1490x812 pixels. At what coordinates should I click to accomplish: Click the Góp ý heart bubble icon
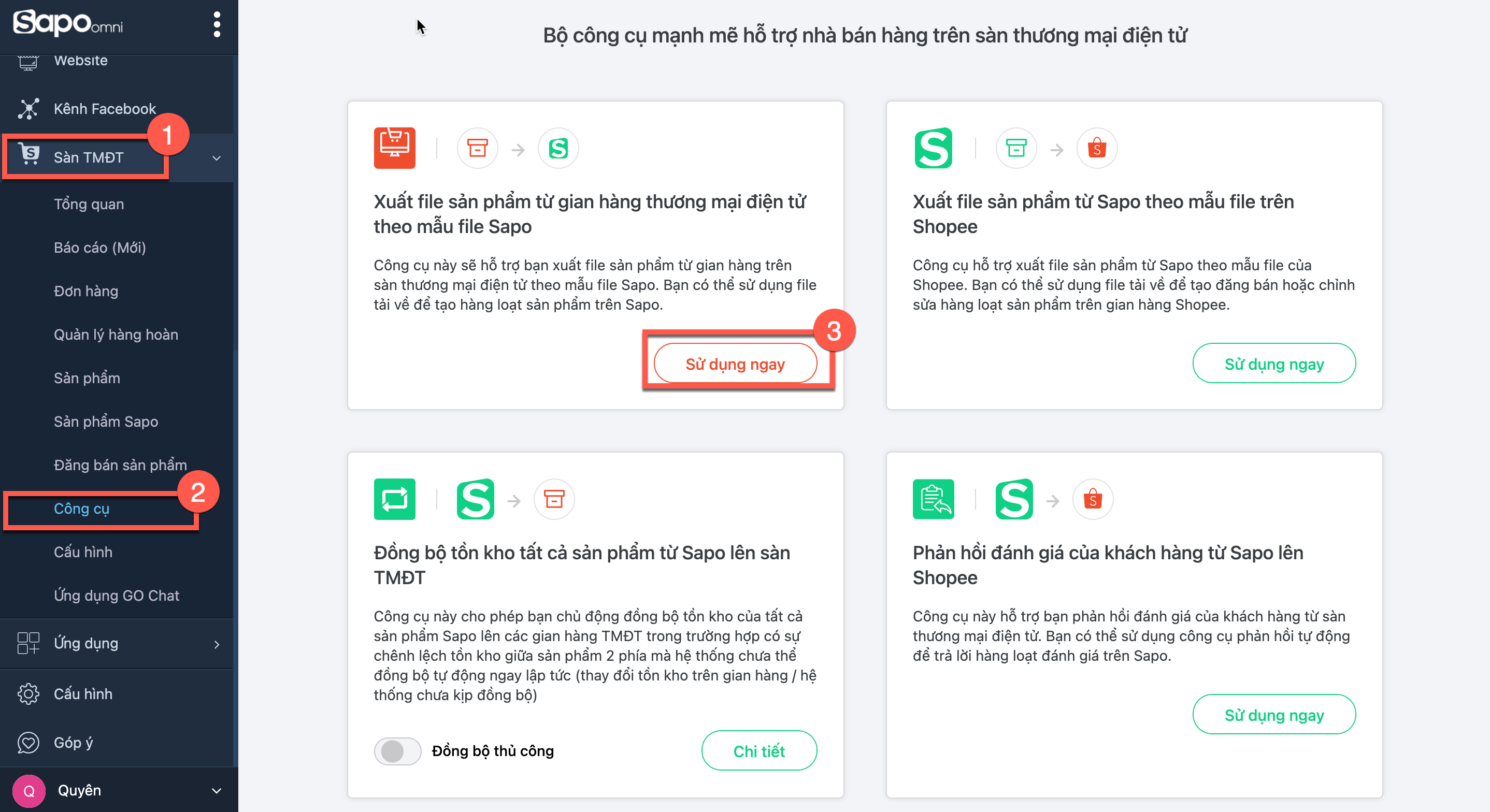click(x=28, y=743)
